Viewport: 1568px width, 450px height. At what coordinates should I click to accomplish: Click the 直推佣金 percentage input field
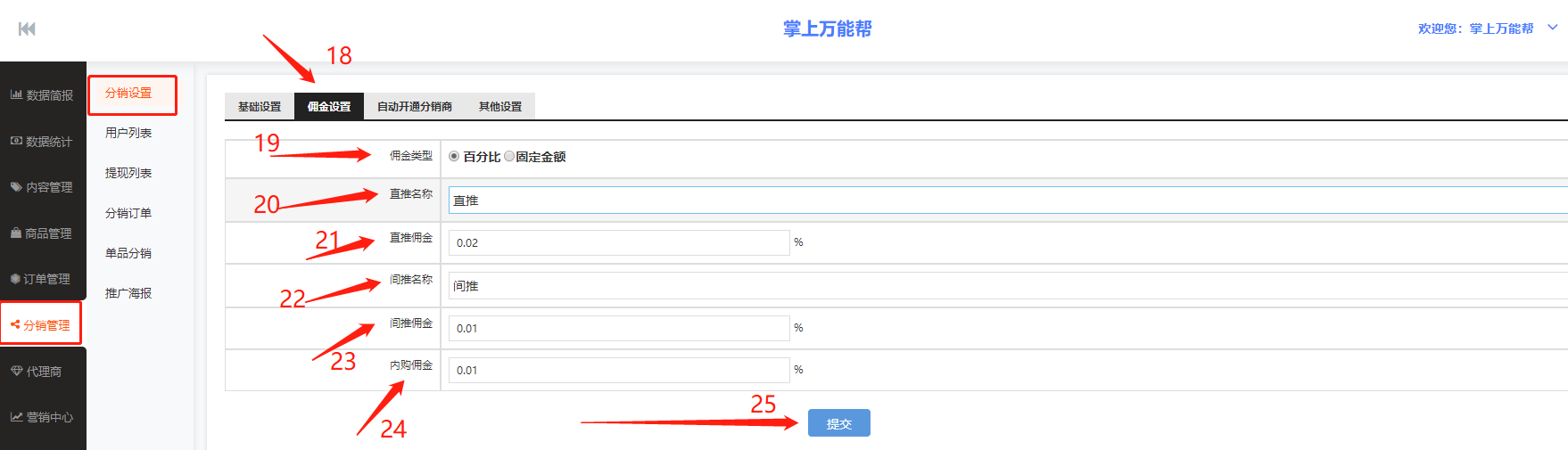[x=618, y=242]
